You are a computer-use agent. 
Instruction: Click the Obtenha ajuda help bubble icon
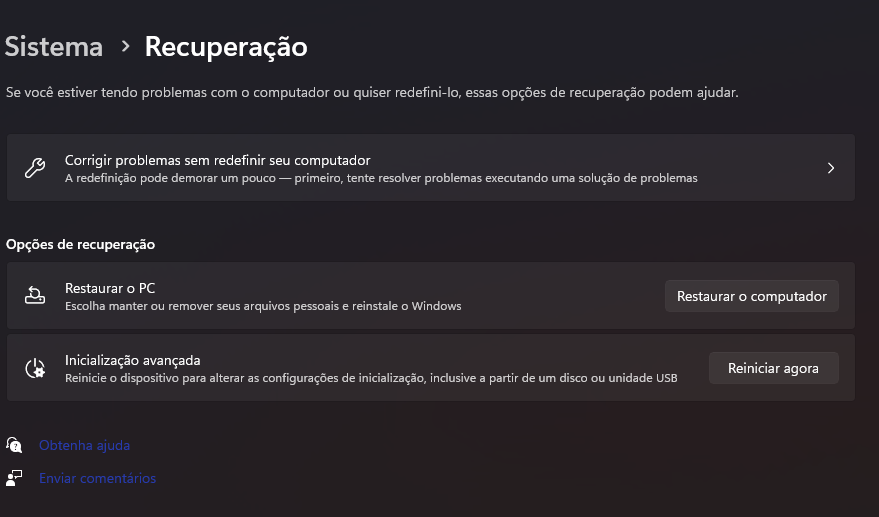[14, 445]
